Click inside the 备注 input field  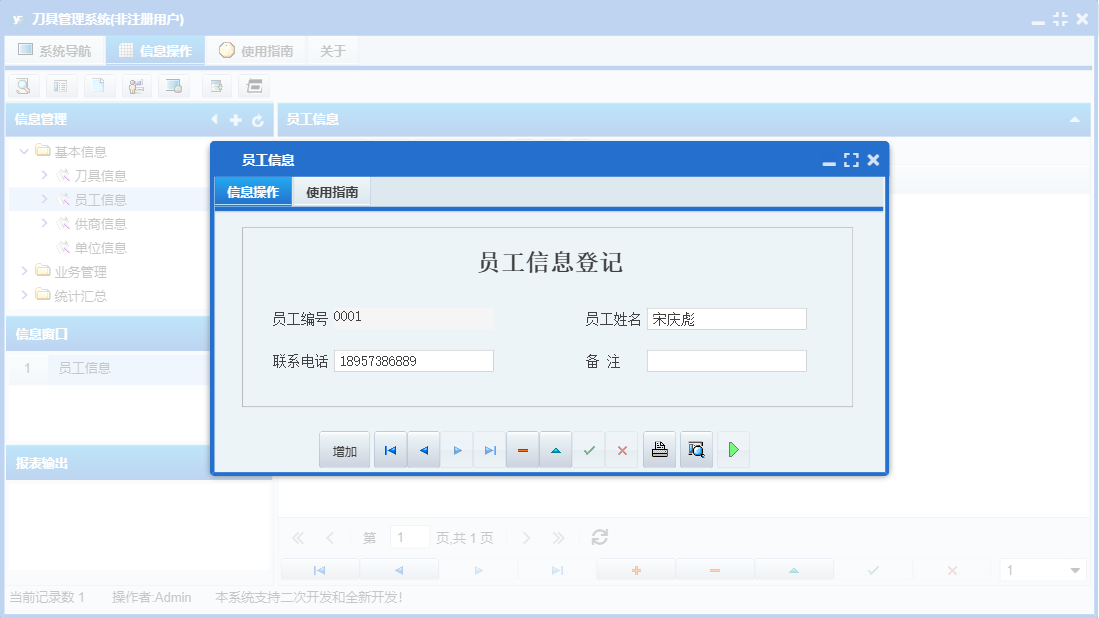[x=727, y=360]
